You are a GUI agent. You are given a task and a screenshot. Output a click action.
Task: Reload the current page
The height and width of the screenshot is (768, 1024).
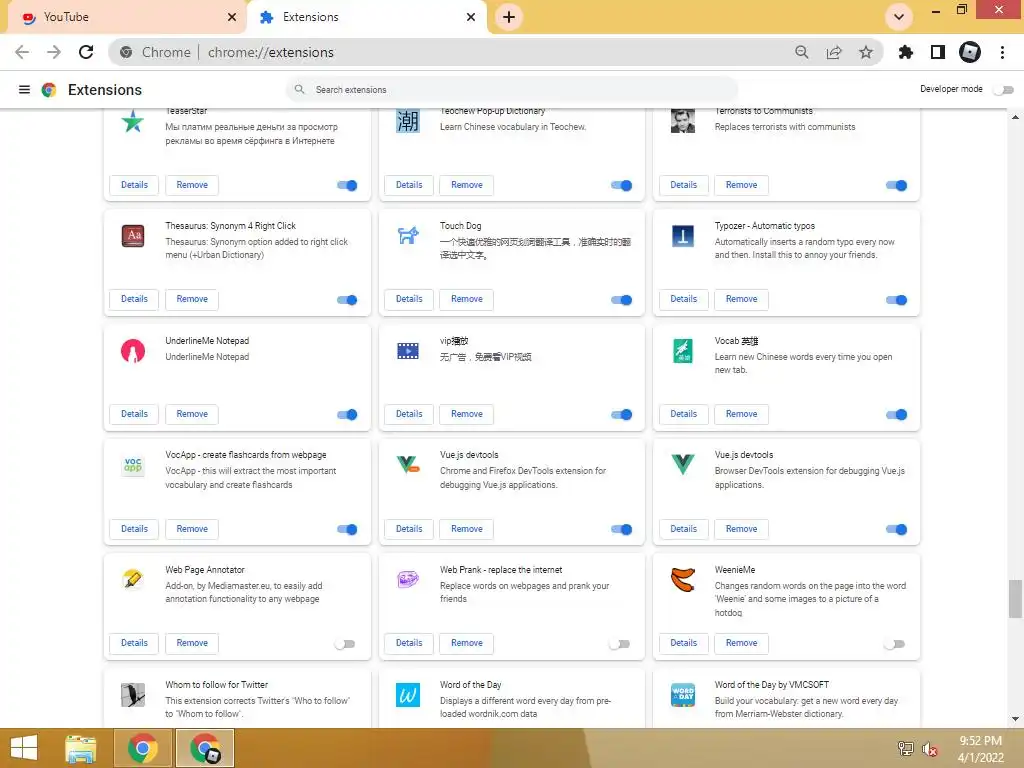tap(86, 52)
